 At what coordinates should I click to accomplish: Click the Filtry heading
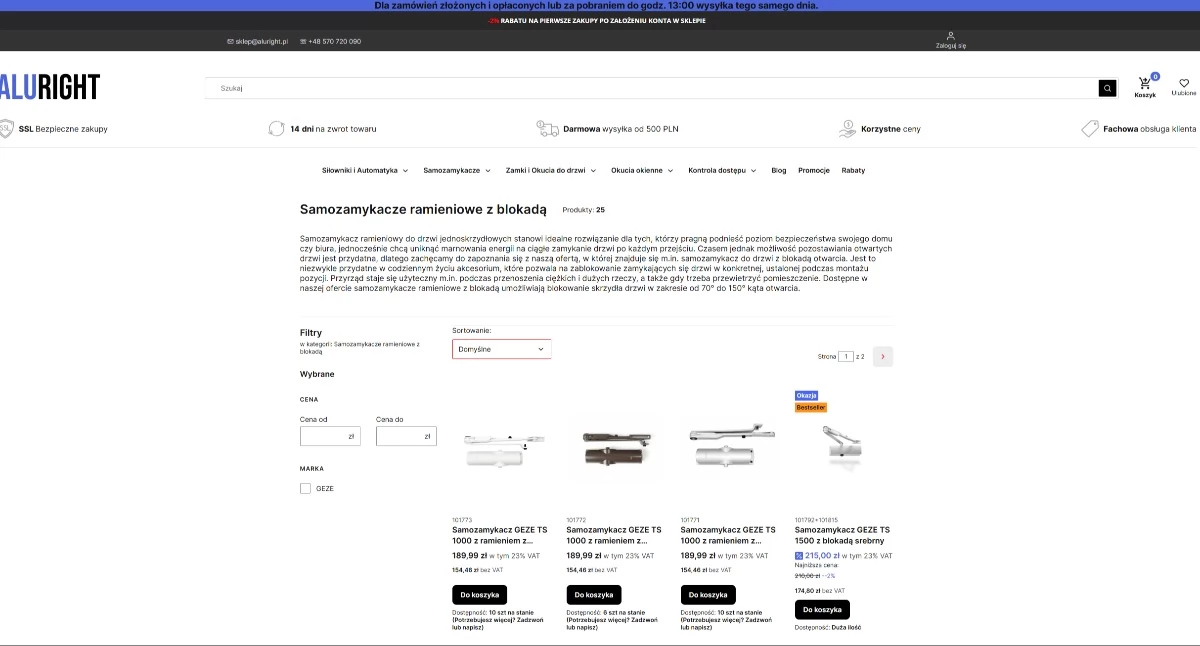tap(311, 333)
